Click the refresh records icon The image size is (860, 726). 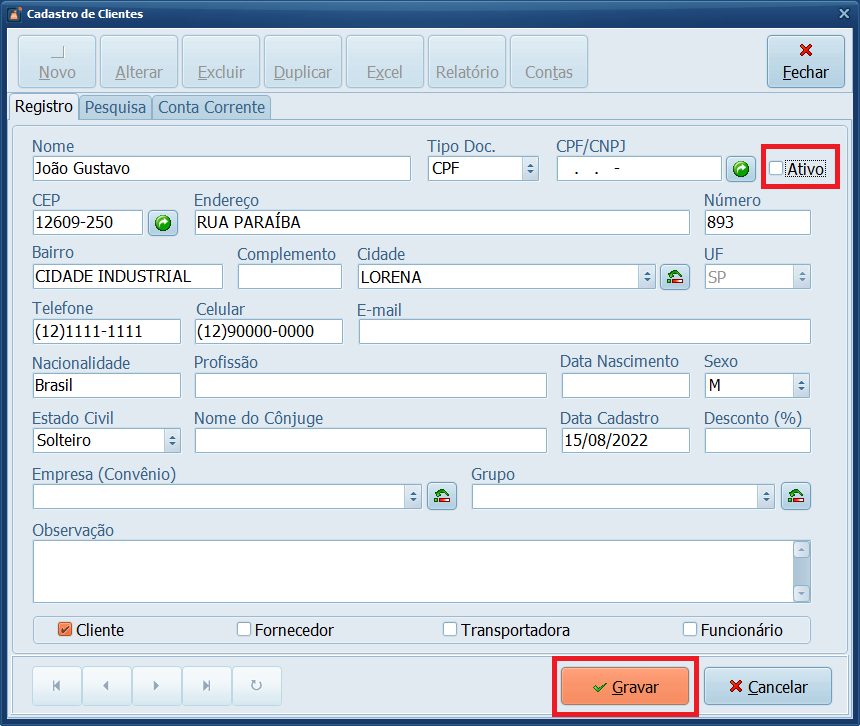(256, 686)
